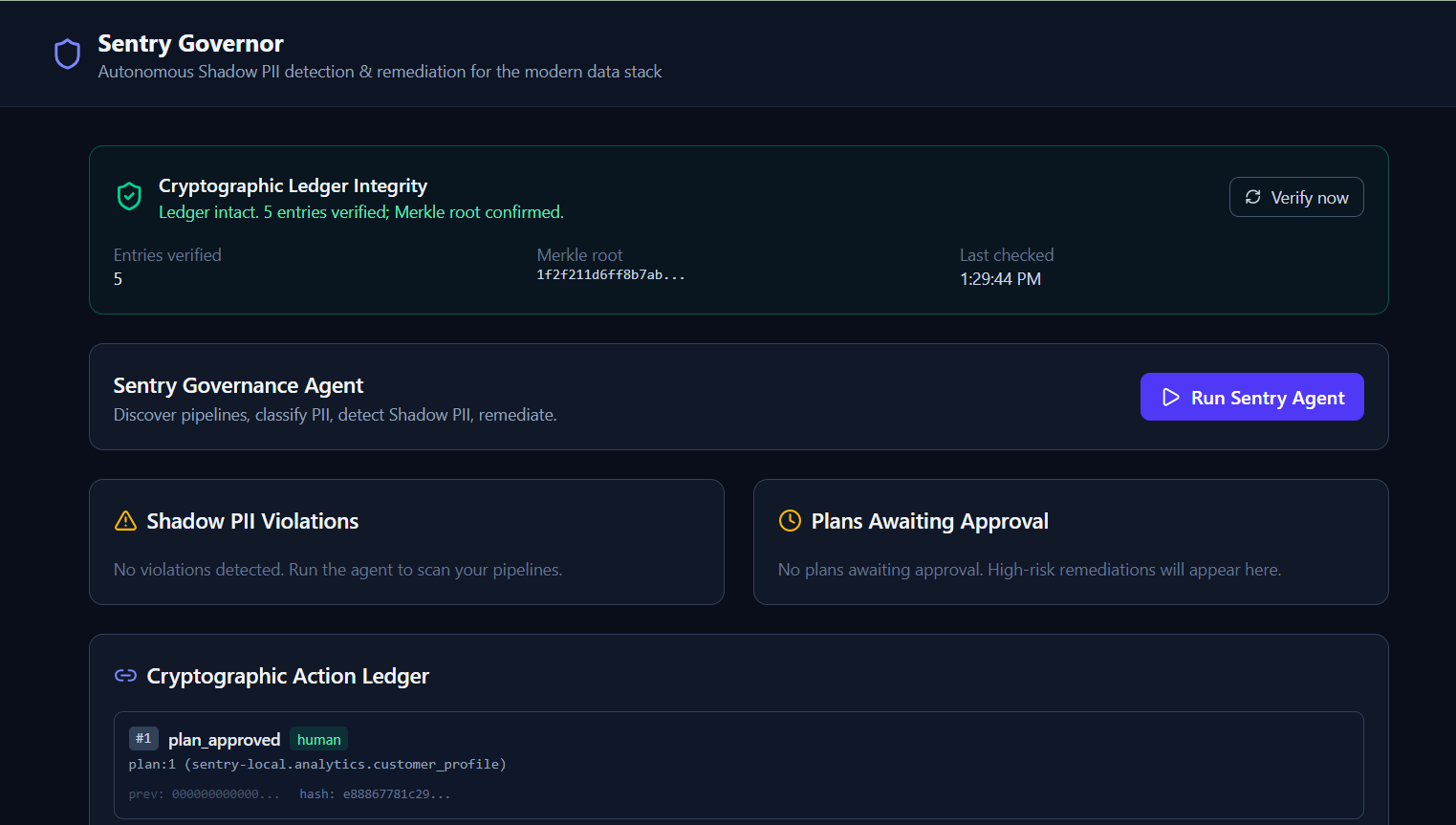Click the truncated Merkle root hash value
Screen dimensions: 1456x825
coord(611,274)
